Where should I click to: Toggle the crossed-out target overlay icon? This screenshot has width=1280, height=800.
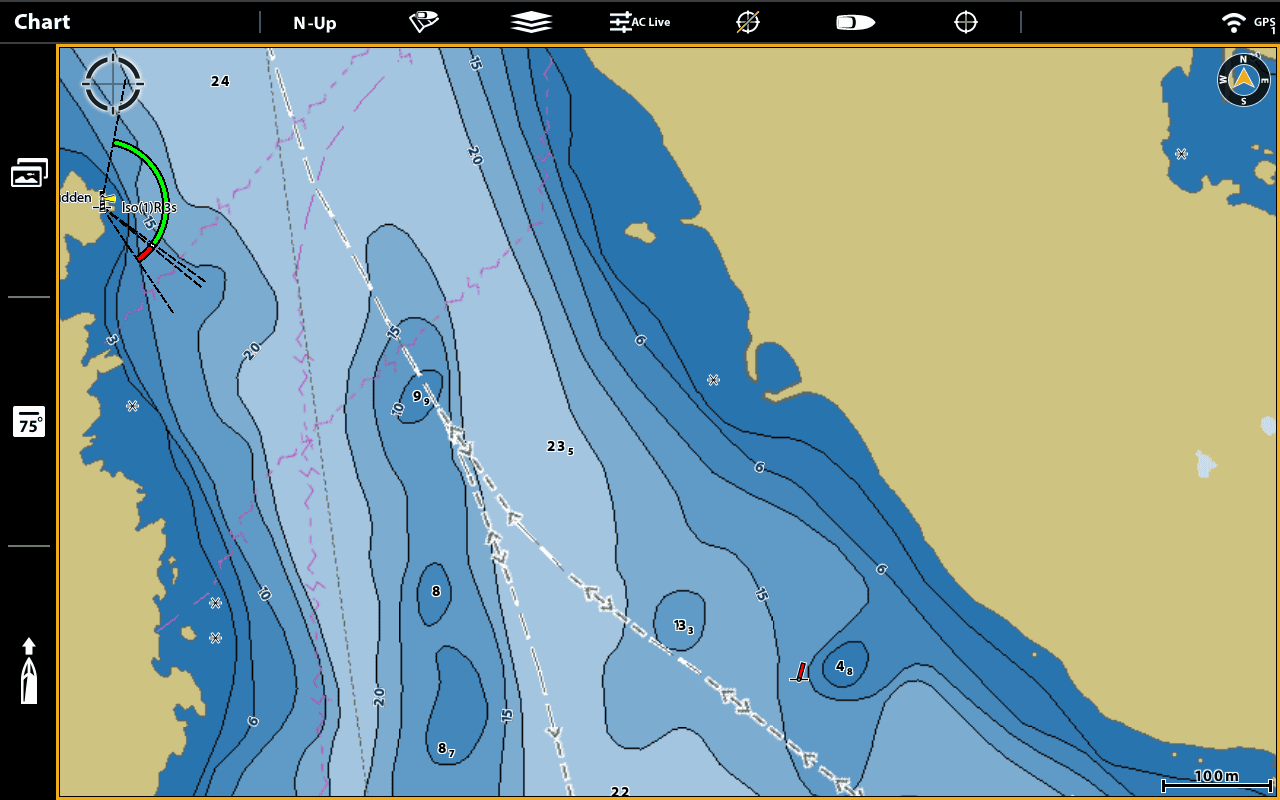[x=748, y=22]
